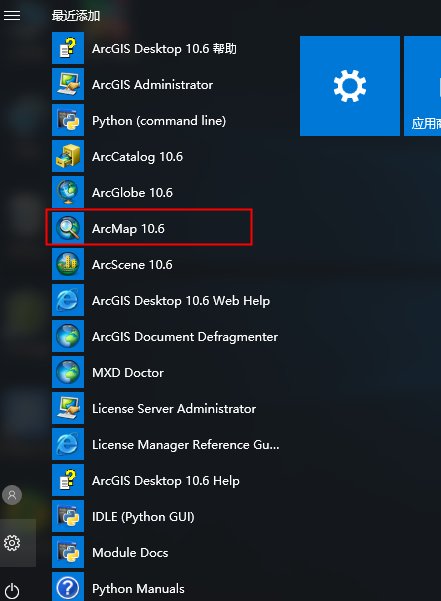The width and height of the screenshot is (441, 601).
Task: Launch ArcGIS Document Defragmenter text entry
Action: [185, 337]
